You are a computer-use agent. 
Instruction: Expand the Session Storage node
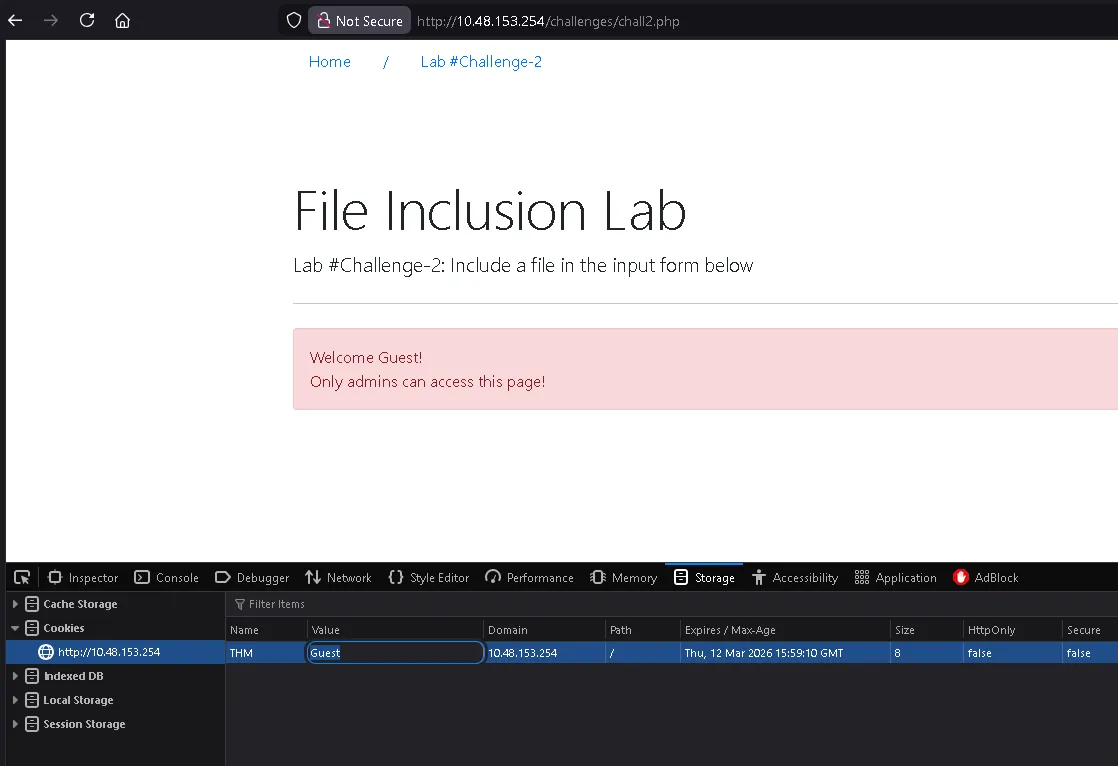click(15, 724)
